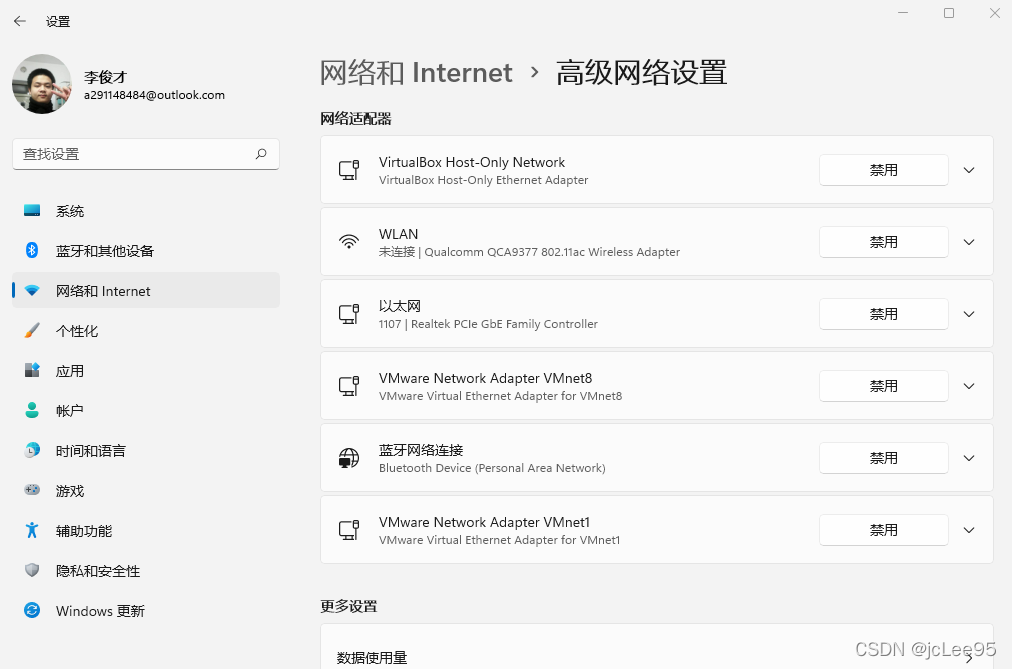The image size is (1012, 669).
Task: Click the Bluetooth icon in sidebar
Action: pos(32,250)
